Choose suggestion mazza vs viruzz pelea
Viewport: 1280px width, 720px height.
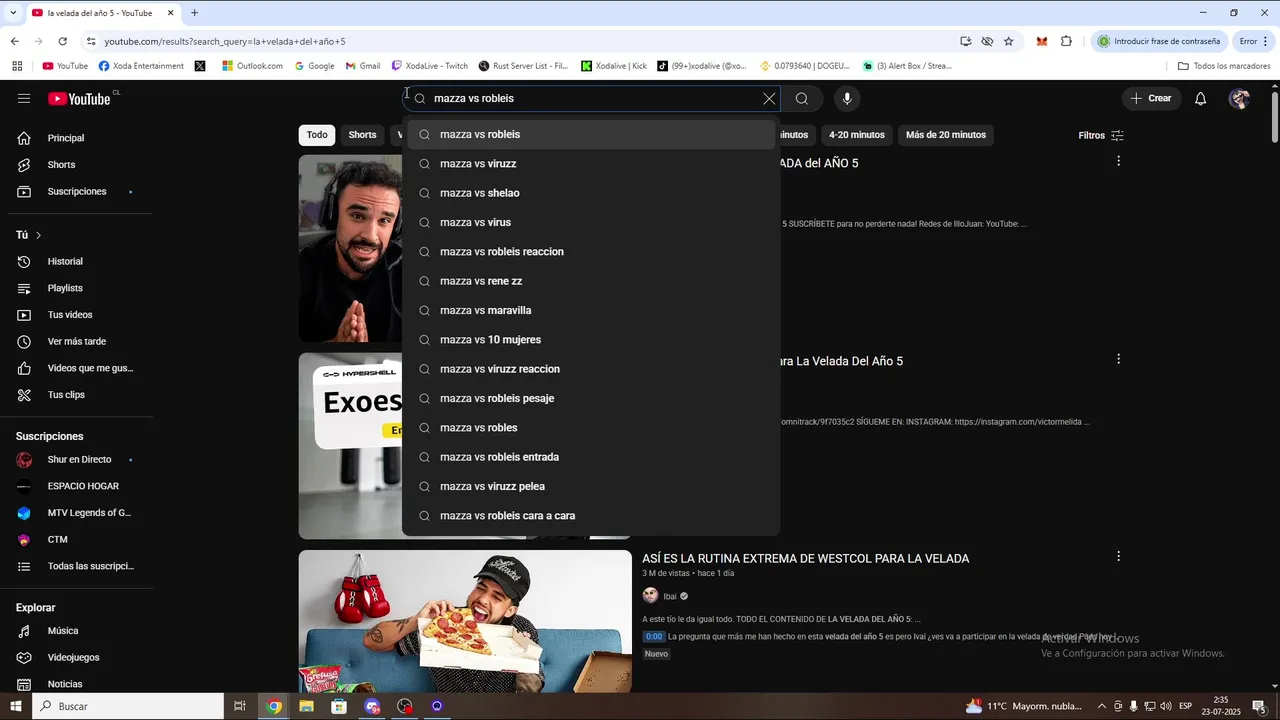591,486
